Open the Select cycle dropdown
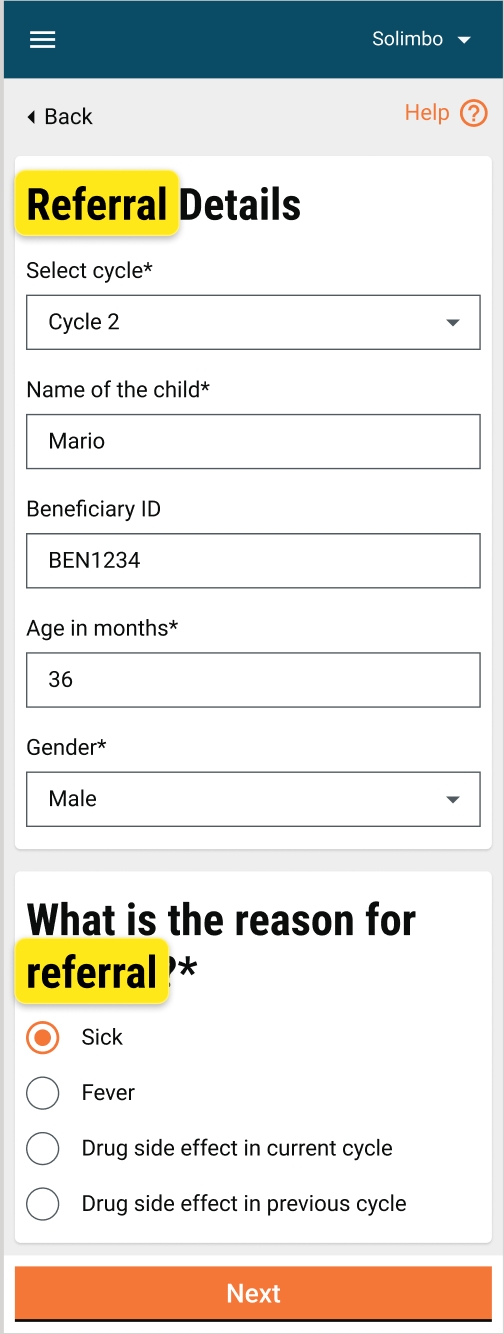The width and height of the screenshot is (504, 1334). (253, 322)
